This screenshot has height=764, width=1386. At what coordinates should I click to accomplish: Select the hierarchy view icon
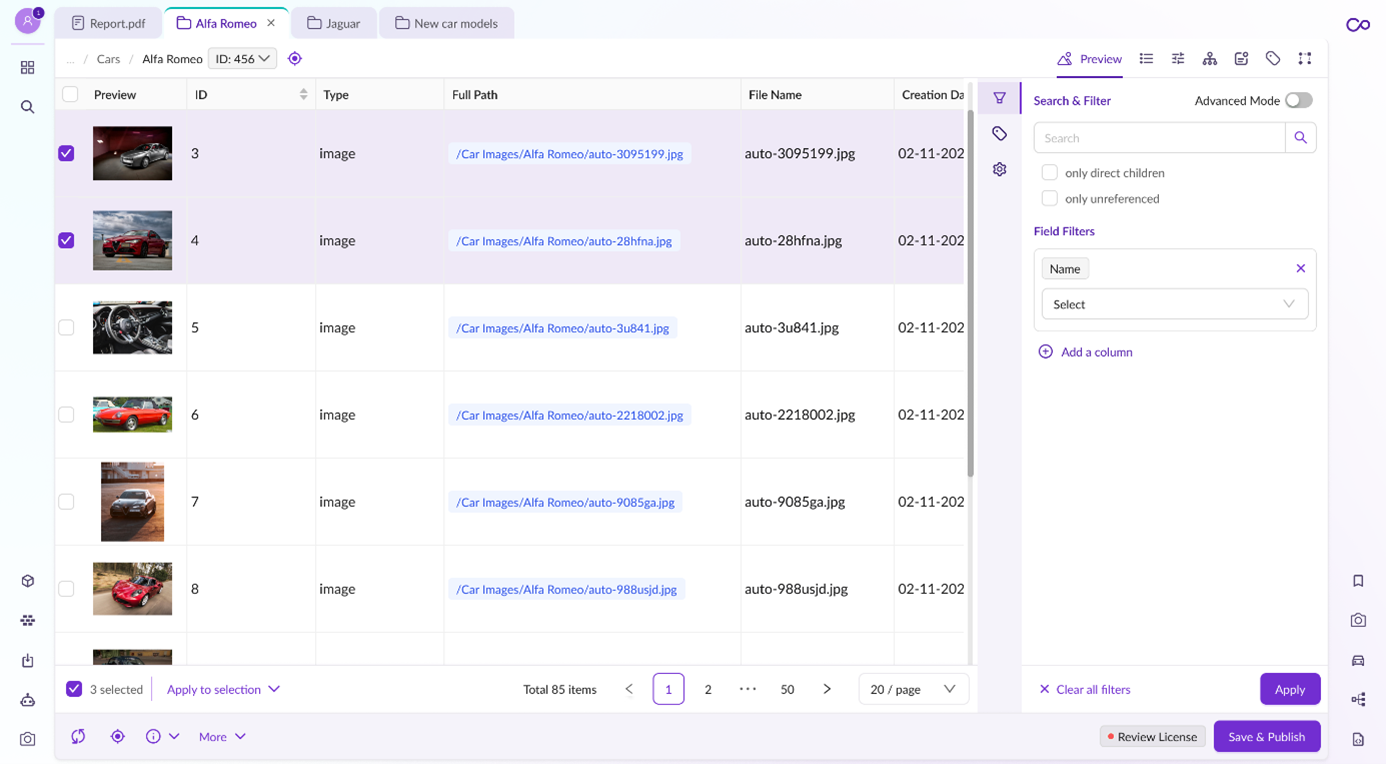pyautogui.click(x=1210, y=59)
